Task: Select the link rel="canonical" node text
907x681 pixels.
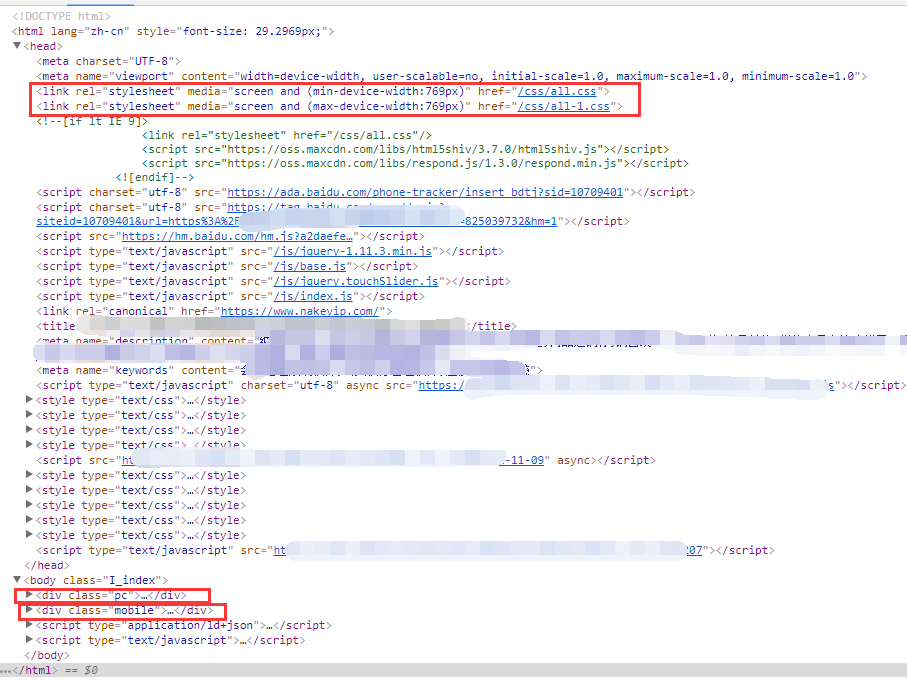Action: point(214,311)
